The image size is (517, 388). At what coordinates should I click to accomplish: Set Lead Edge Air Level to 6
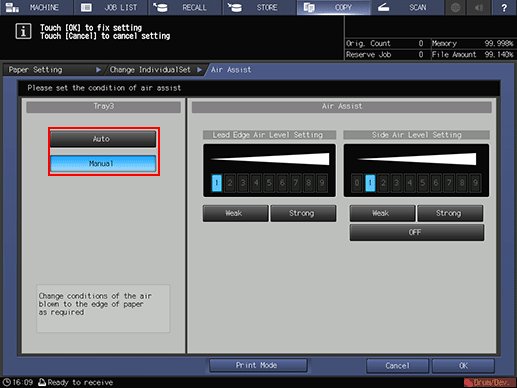point(282,183)
